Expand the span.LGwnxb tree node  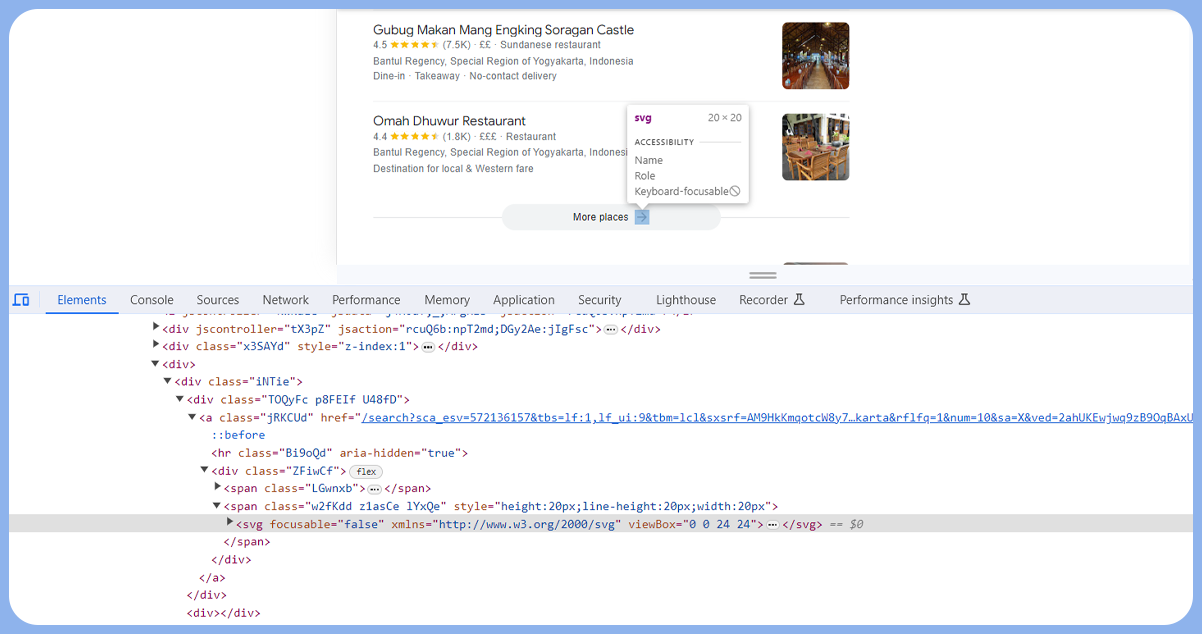(x=218, y=488)
